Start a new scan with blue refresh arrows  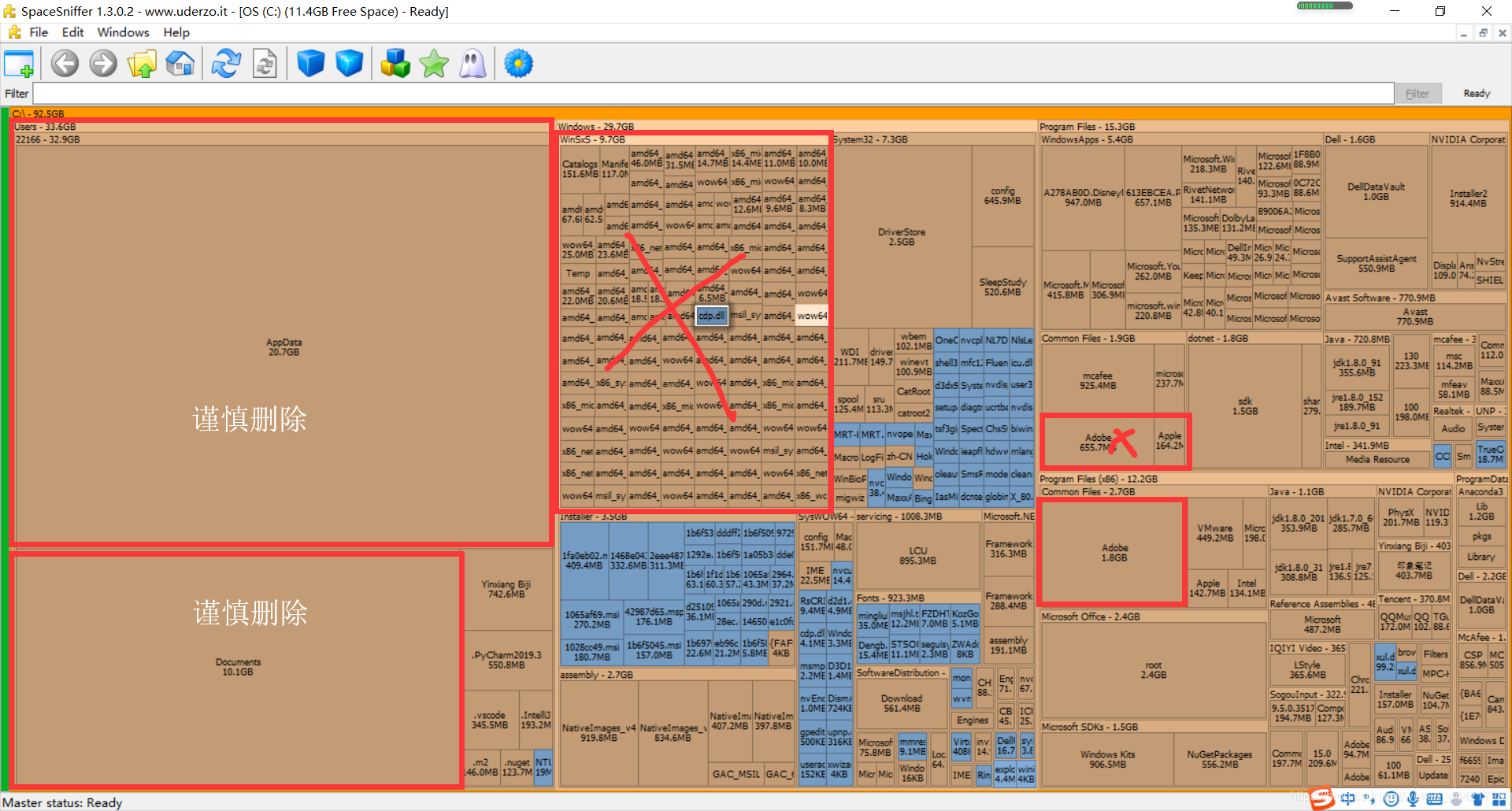click(x=227, y=64)
